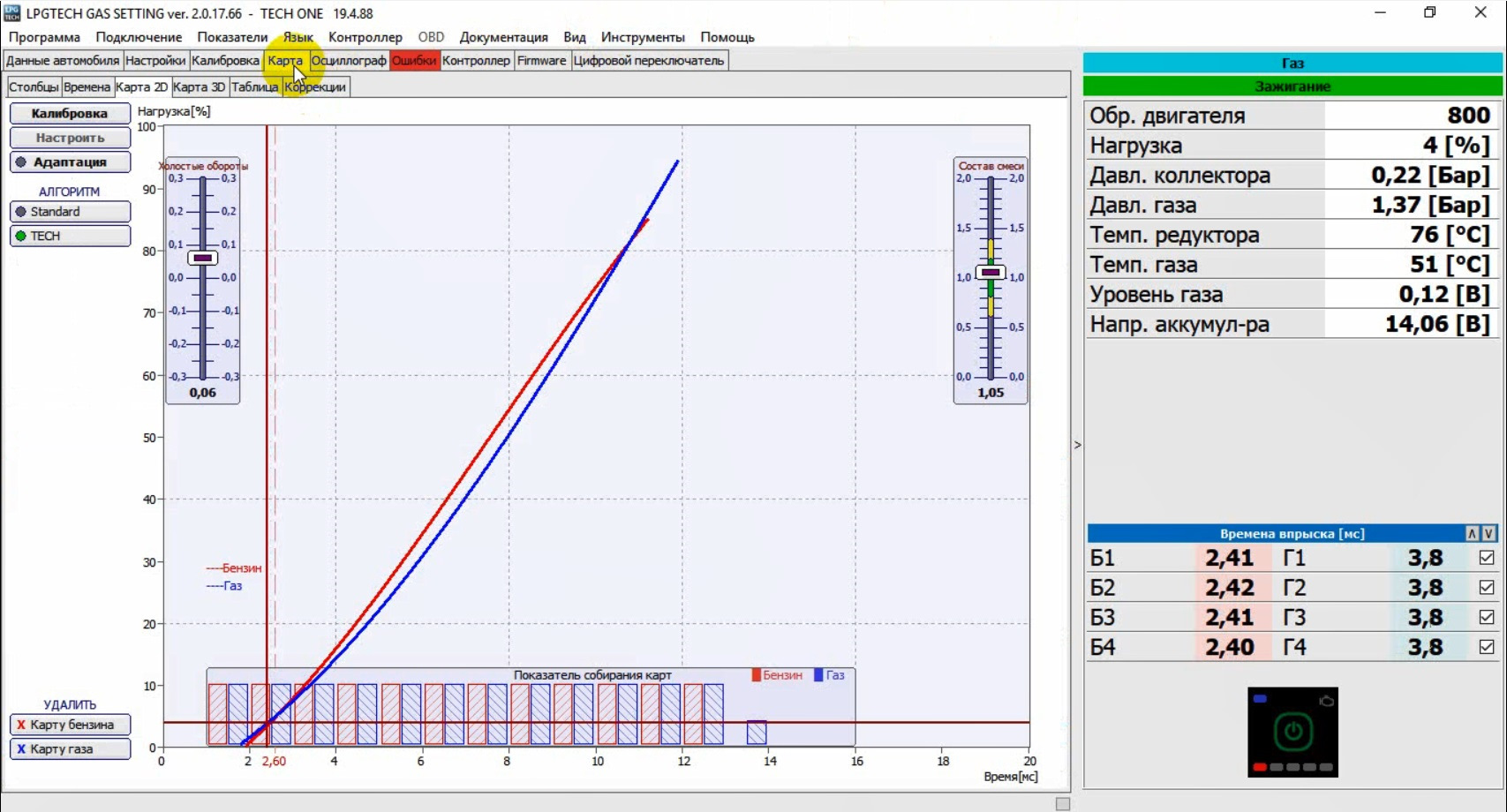Click the down arrow in Времена впрыска header

coord(1488,533)
